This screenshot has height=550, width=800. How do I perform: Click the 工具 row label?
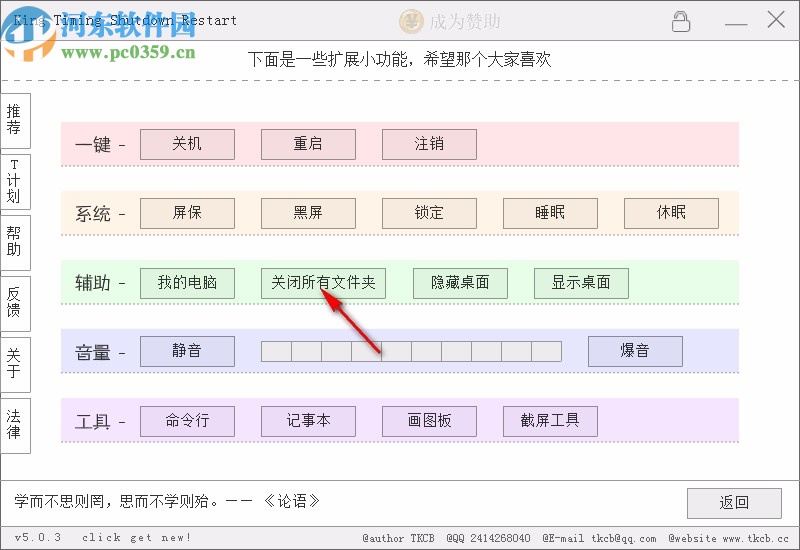(93, 421)
